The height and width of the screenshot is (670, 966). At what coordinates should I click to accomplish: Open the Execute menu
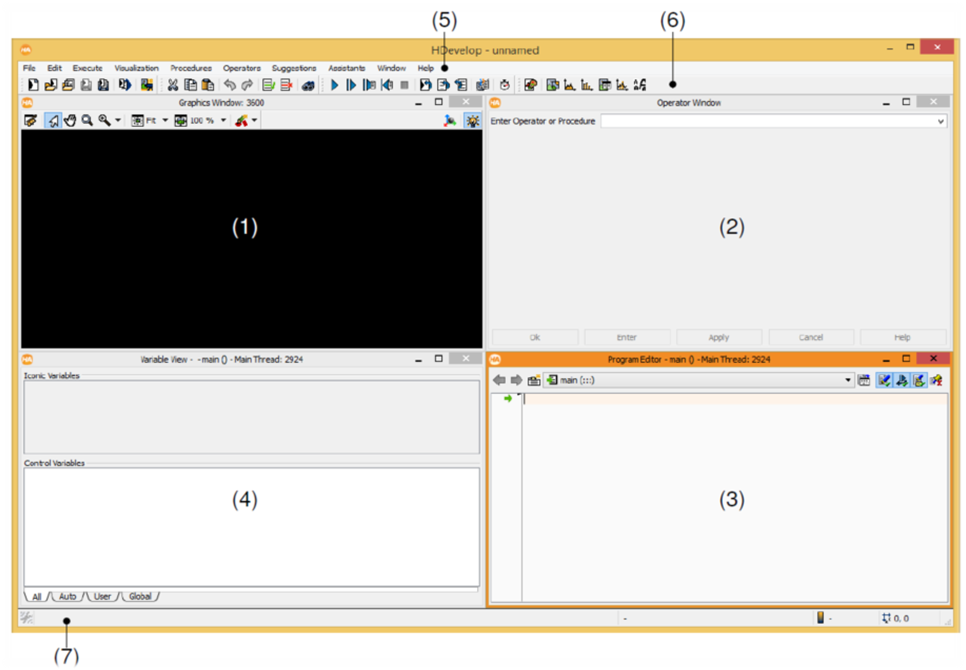click(87, 68)
